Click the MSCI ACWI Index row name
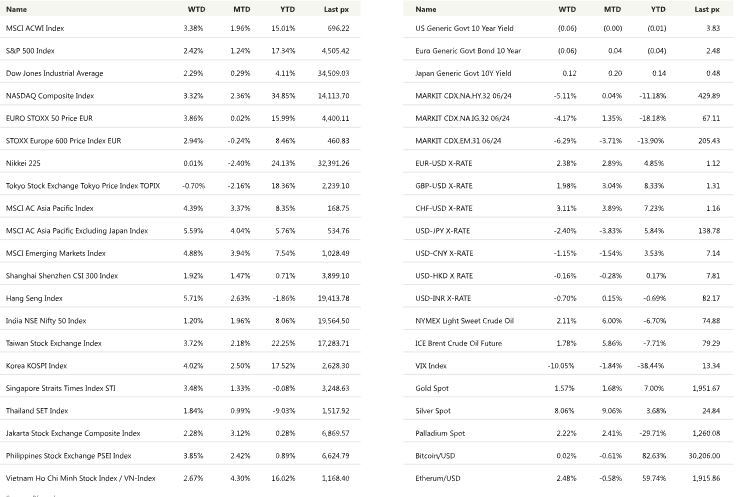 coord(35,28)
